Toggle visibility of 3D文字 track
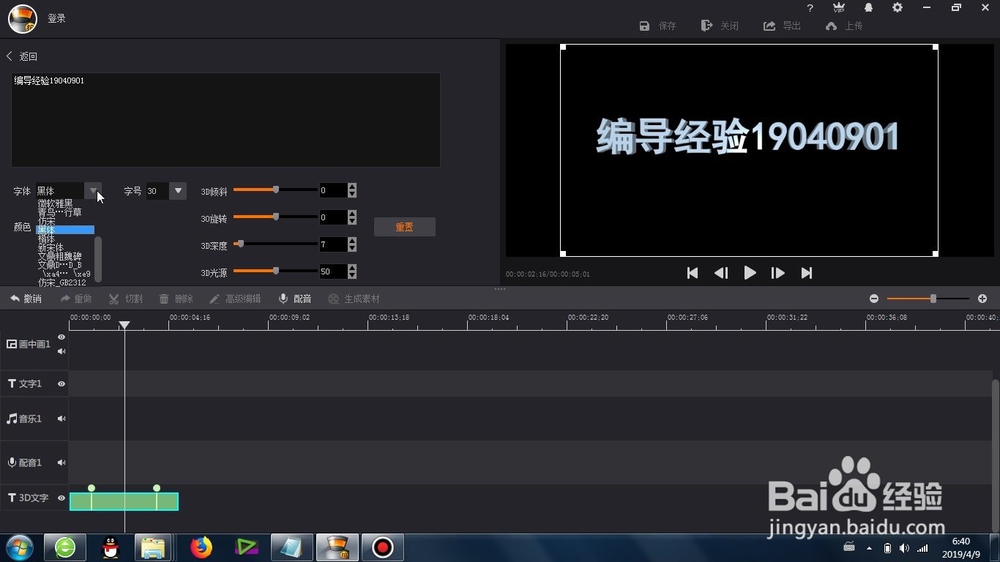 (x=61, y=498)
